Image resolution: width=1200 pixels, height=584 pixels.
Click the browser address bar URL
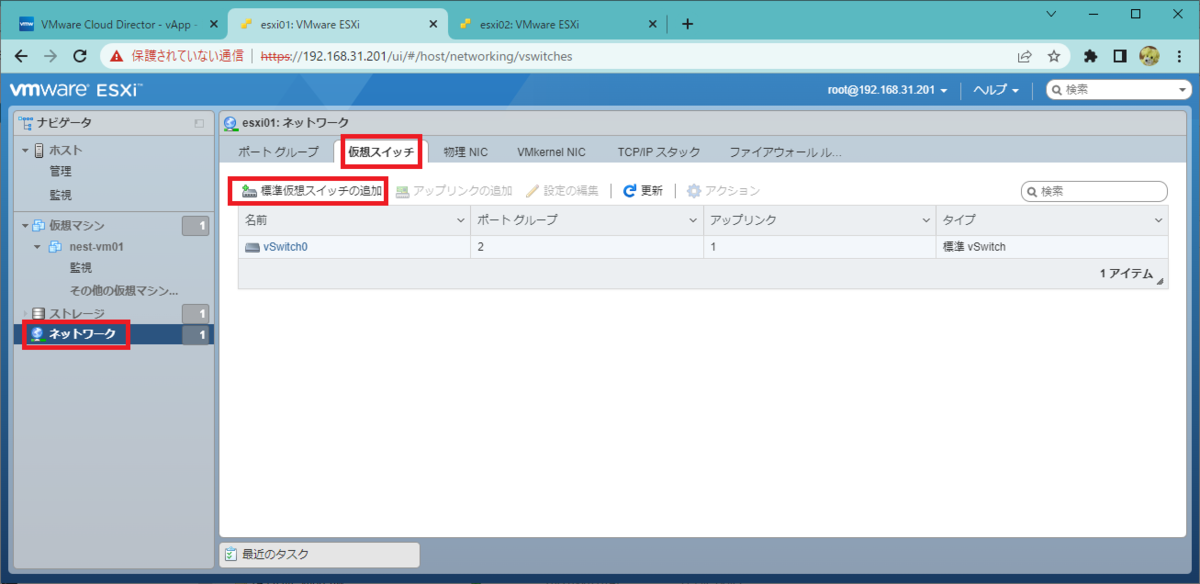(416, 56)
